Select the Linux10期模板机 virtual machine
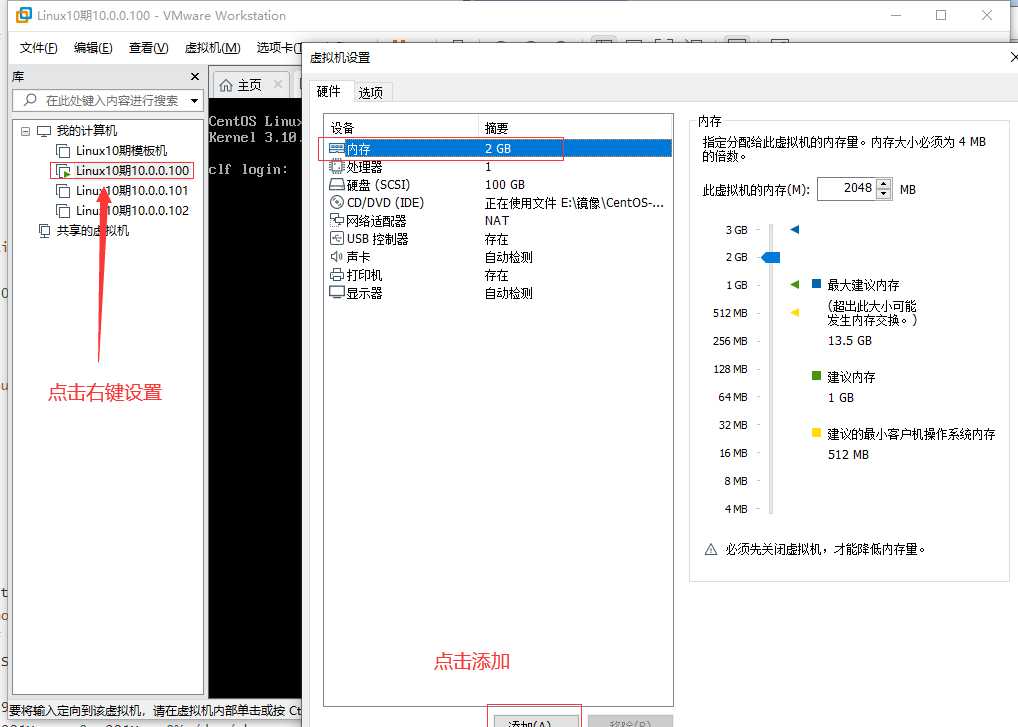 pyautogui.click(x=121, y=151)
